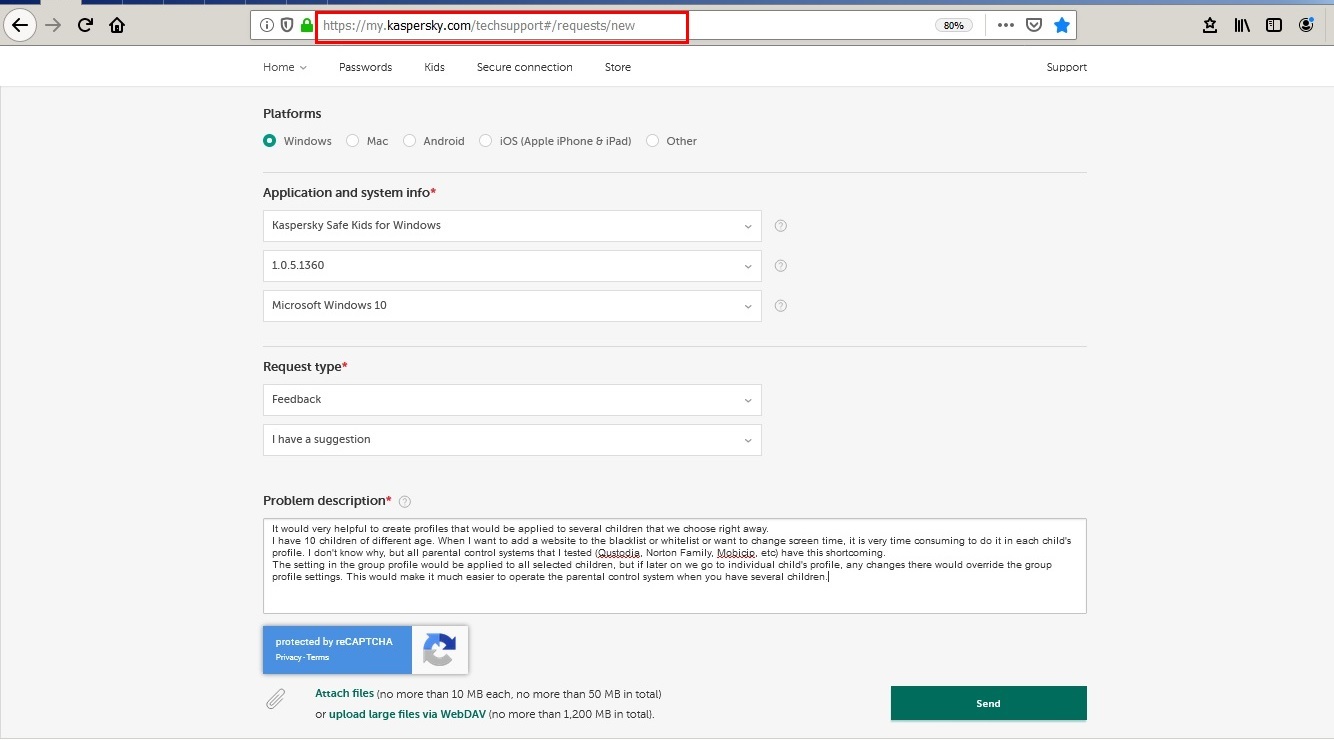
Task: Open the browser home page icon
Action: pos(117,25)
